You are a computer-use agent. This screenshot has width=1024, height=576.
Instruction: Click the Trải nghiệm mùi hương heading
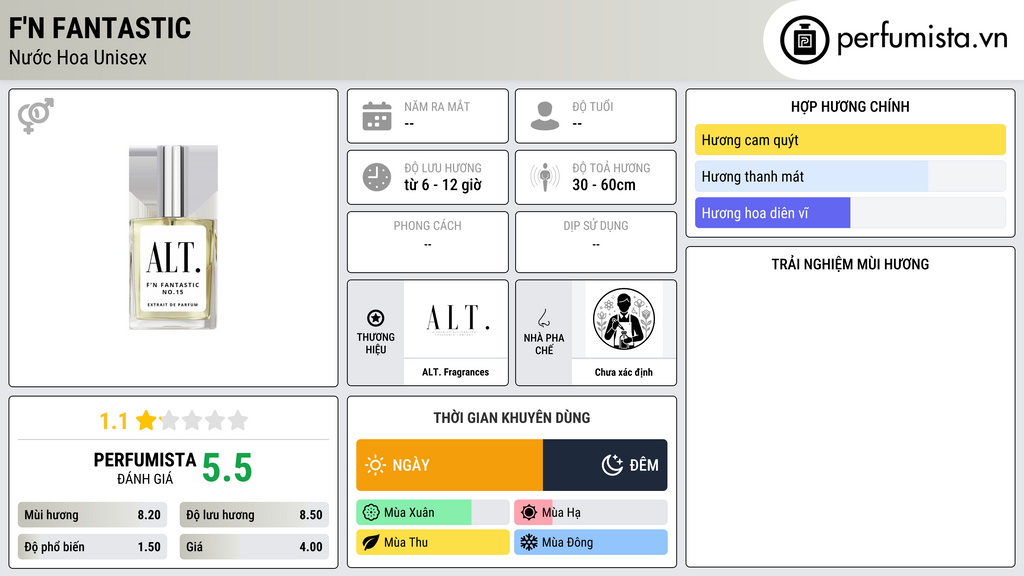tap(850, 264)
